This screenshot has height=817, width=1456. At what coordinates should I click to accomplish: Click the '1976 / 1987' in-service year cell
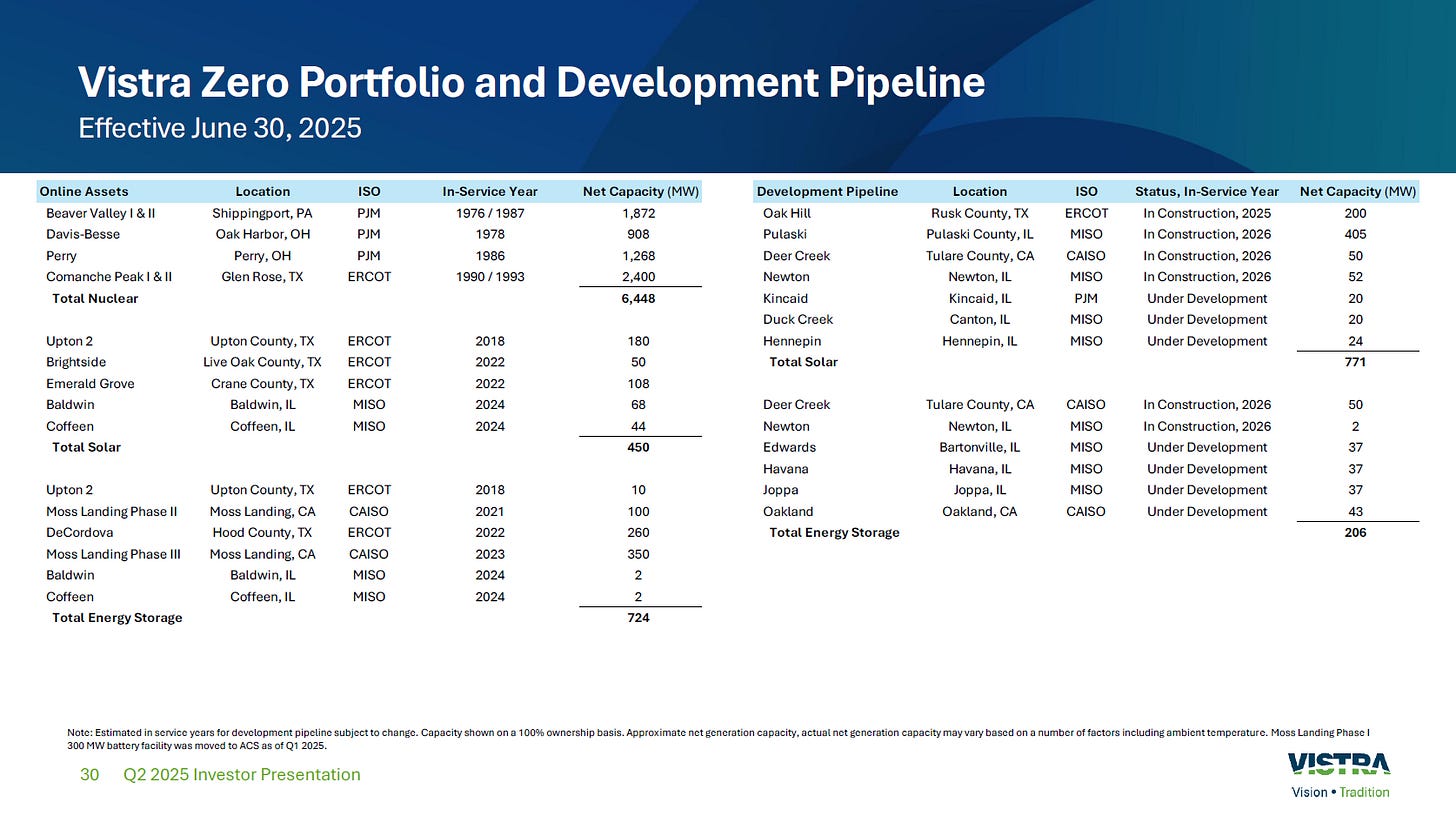point(490,213)
